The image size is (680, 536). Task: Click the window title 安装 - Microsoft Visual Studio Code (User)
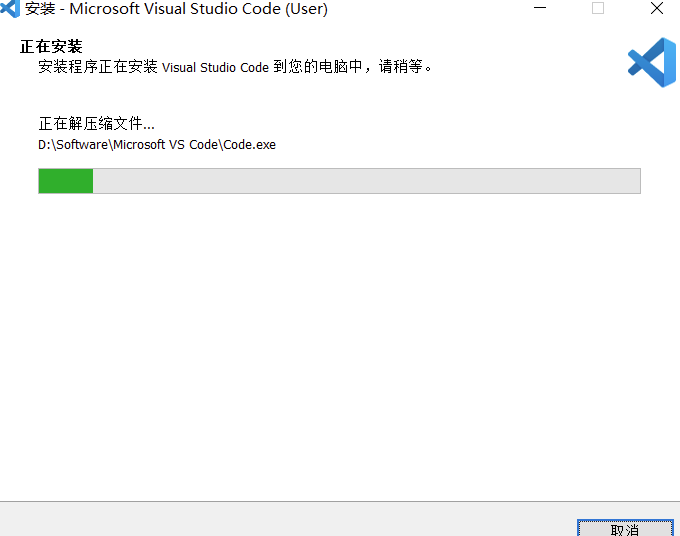pos(176,9)
